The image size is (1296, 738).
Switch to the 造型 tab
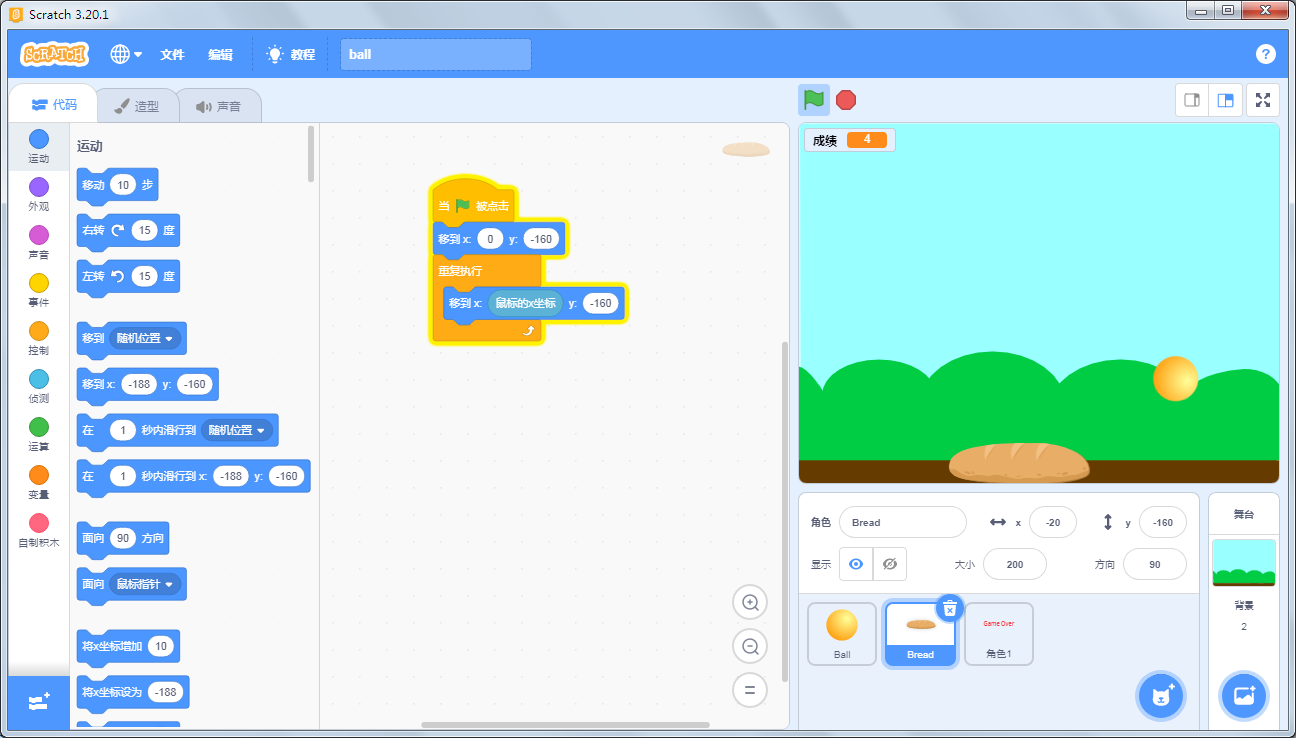pyautogui.click(x=137, y=106)
